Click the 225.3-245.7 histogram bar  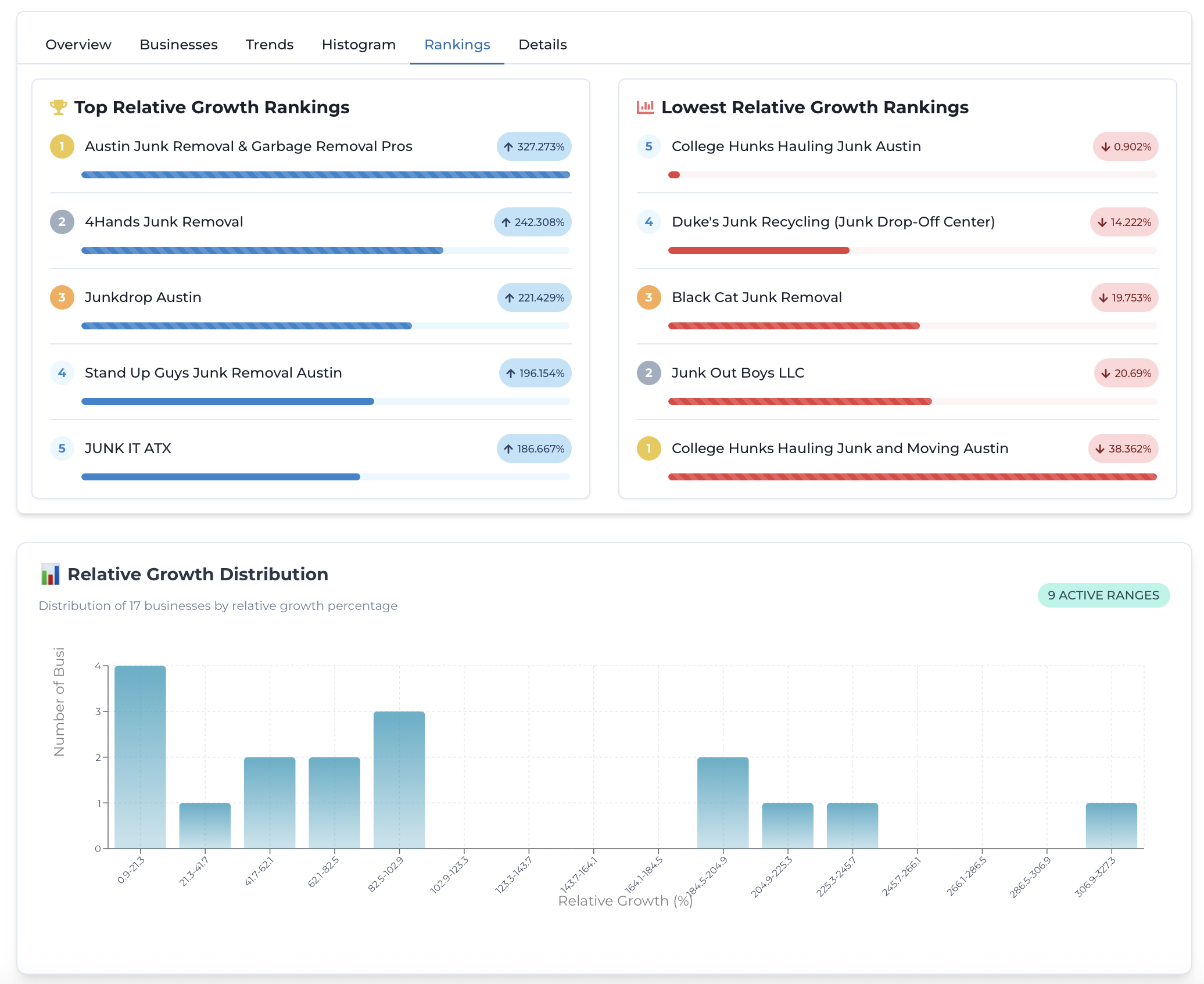852,825
